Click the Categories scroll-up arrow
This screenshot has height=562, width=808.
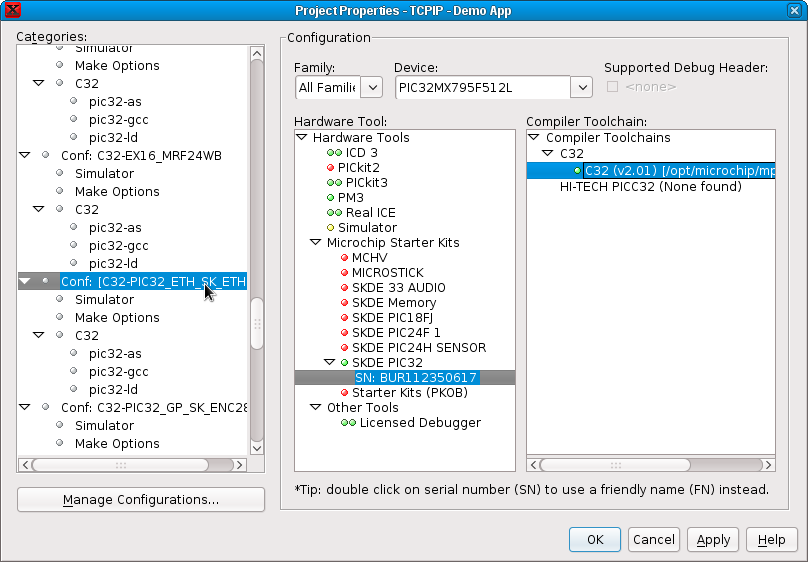[x=257, y=53]
